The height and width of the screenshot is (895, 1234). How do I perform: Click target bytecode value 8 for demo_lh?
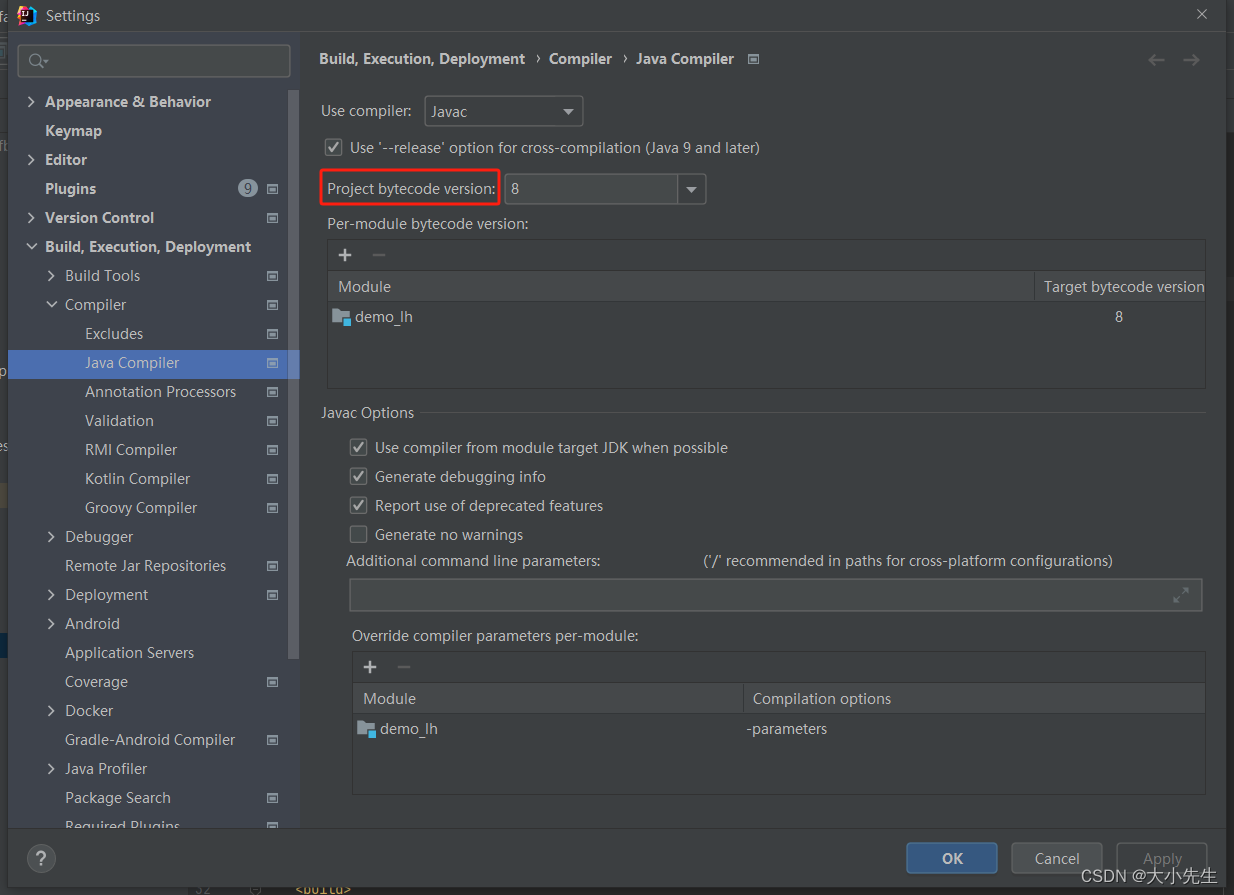click(1119, 317)
